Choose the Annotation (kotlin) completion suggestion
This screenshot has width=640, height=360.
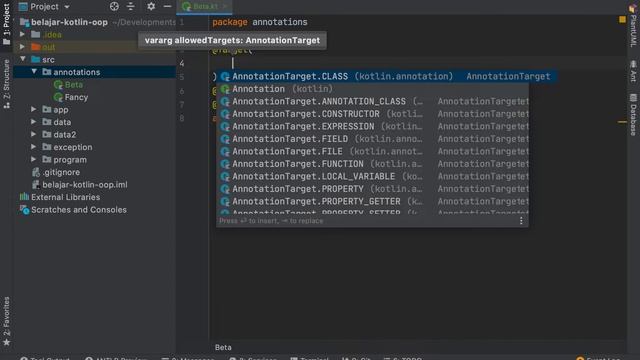(372, 89)
